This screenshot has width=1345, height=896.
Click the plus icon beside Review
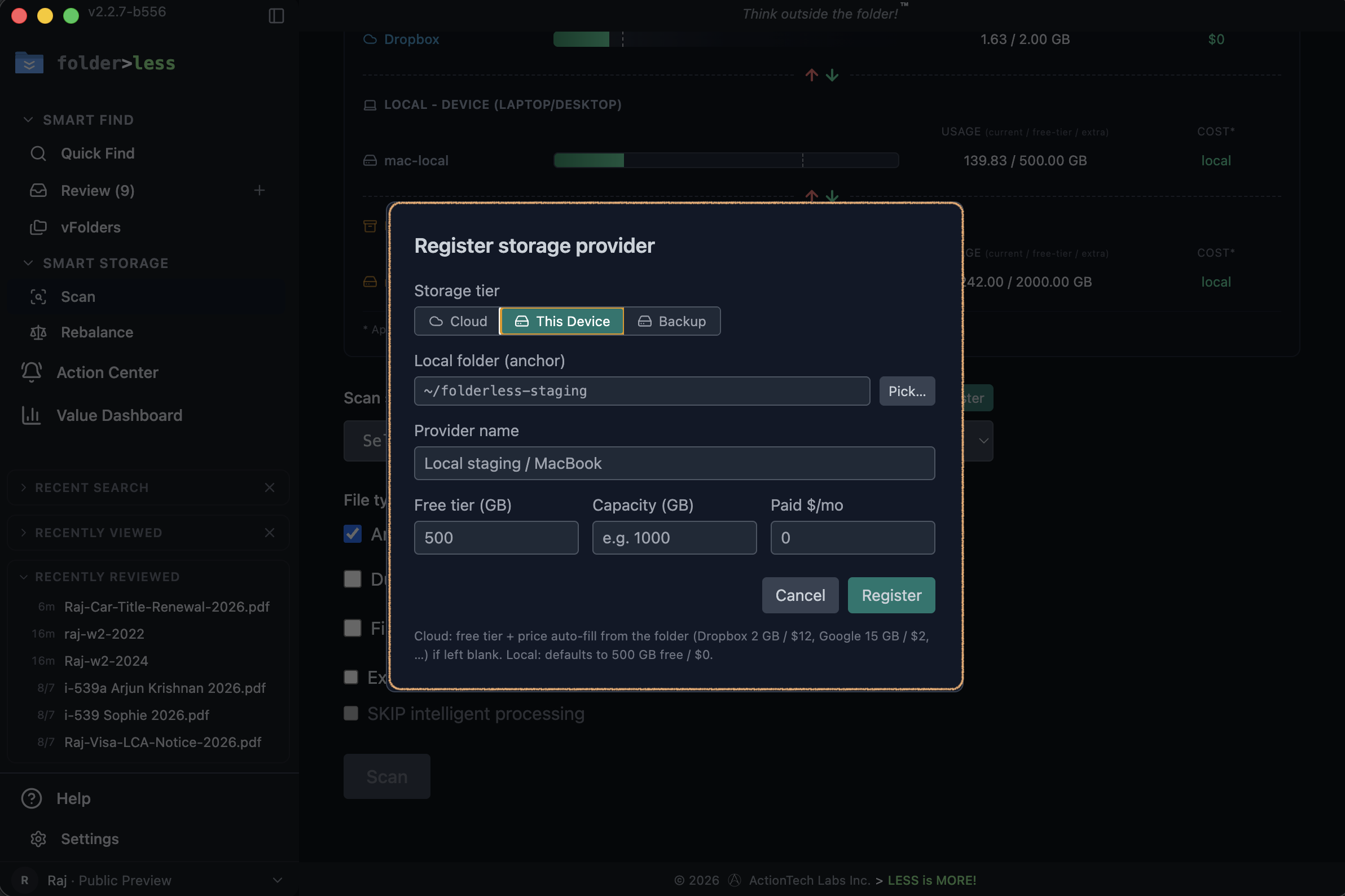pos(260,190)
